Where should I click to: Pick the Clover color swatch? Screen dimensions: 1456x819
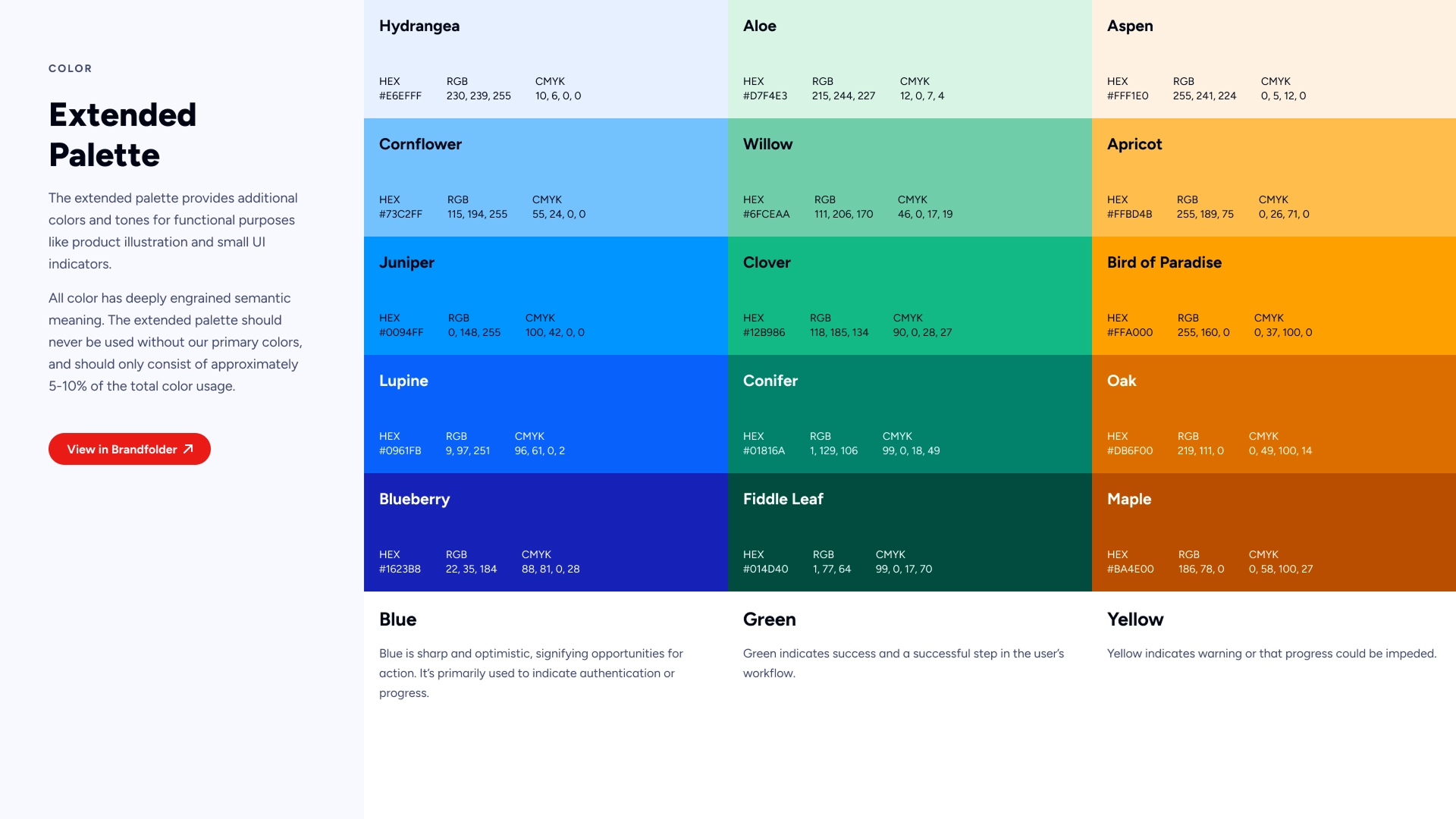pyautogui.click(x=909, y=296)
